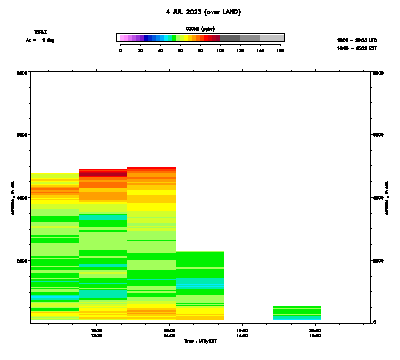400x360 pixels.
Task: Click the isolated green block at far right
Action: [297, 313]
